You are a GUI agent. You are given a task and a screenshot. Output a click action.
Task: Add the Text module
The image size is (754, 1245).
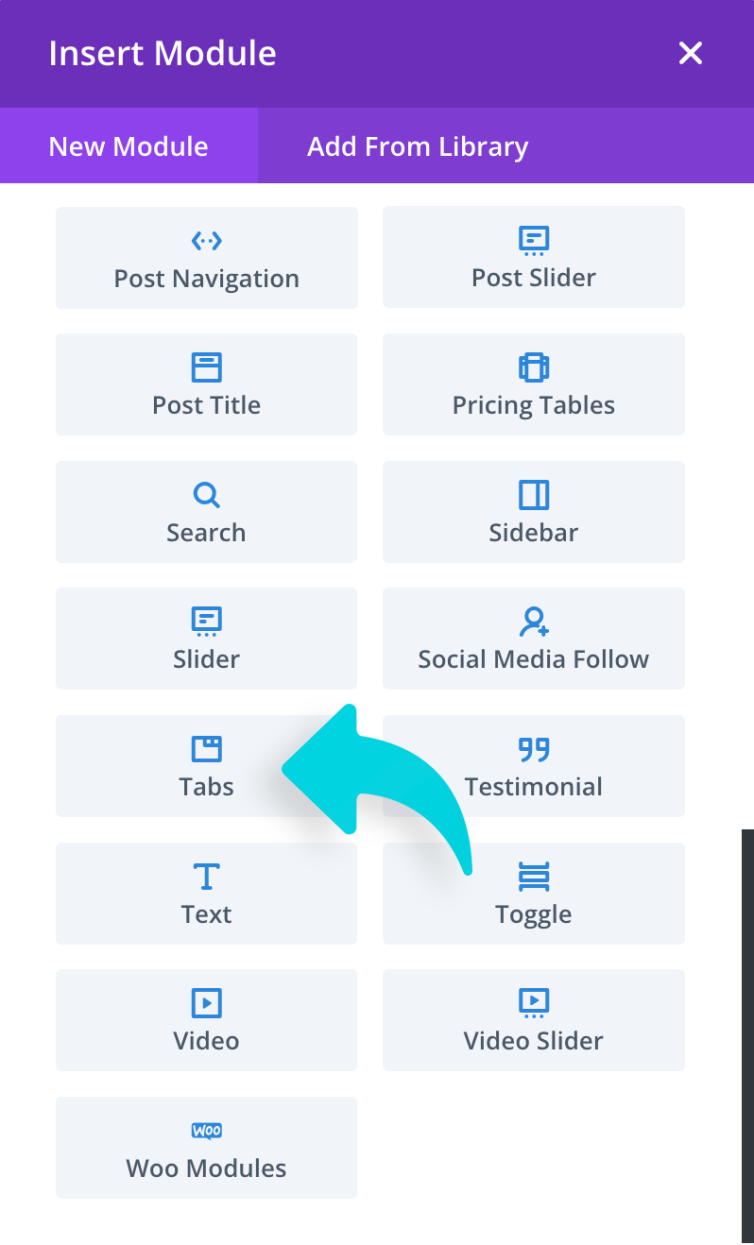tap(206, 893)
